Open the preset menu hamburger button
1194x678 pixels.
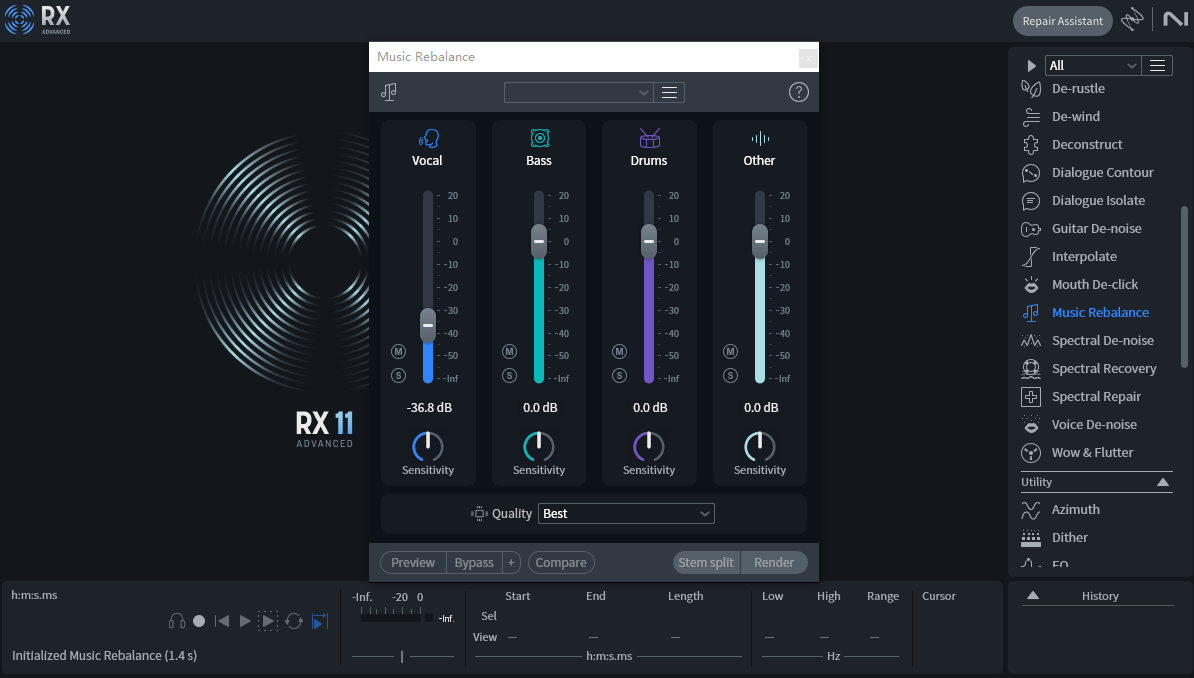[x=669, y=92]
